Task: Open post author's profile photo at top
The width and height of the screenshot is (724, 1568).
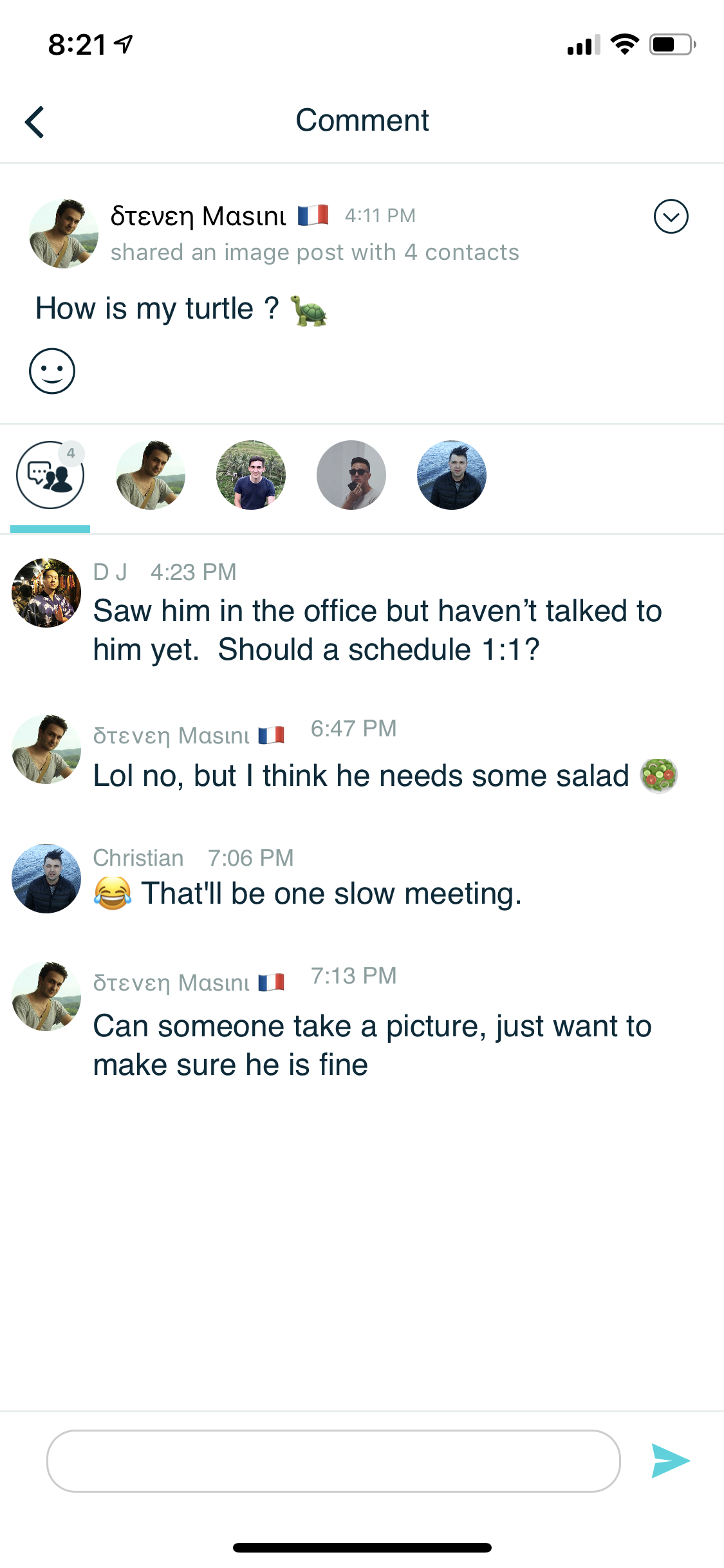Action: [64, 234]
